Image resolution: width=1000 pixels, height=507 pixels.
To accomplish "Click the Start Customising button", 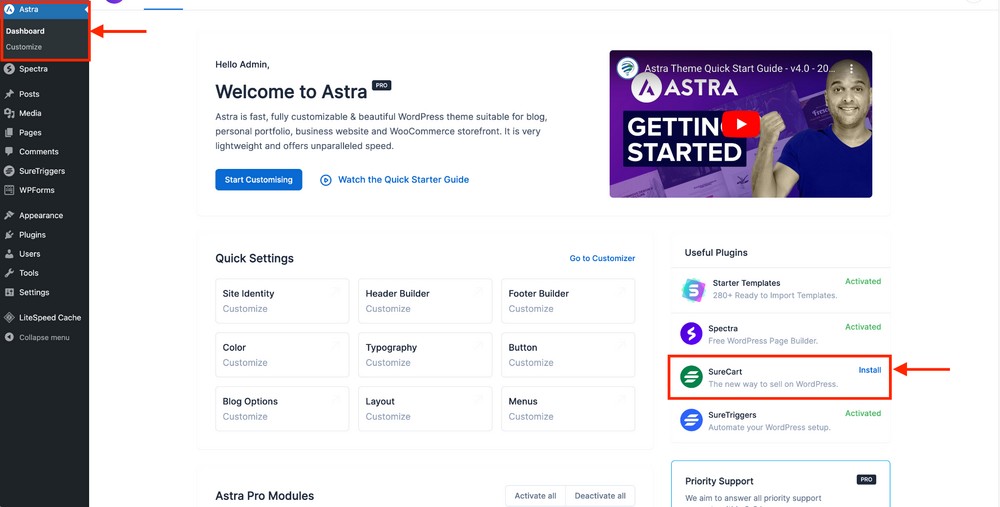I will click(258, 180).
